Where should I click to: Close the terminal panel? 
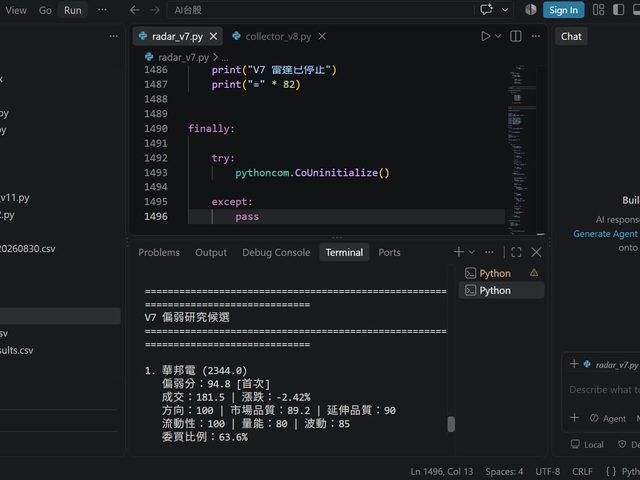(x=536, y=252)
